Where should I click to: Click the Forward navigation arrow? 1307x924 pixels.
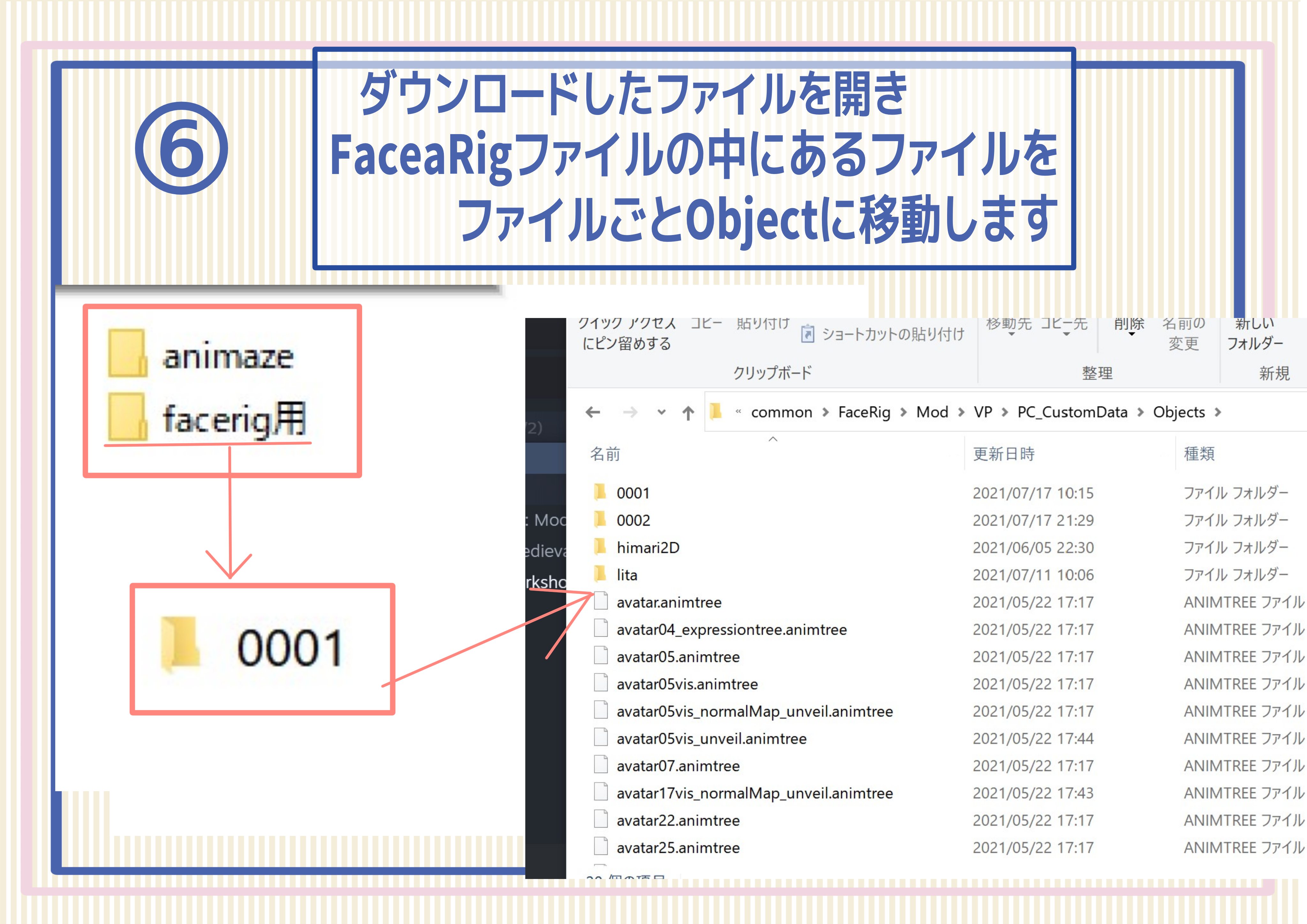[x=630, y=412]
